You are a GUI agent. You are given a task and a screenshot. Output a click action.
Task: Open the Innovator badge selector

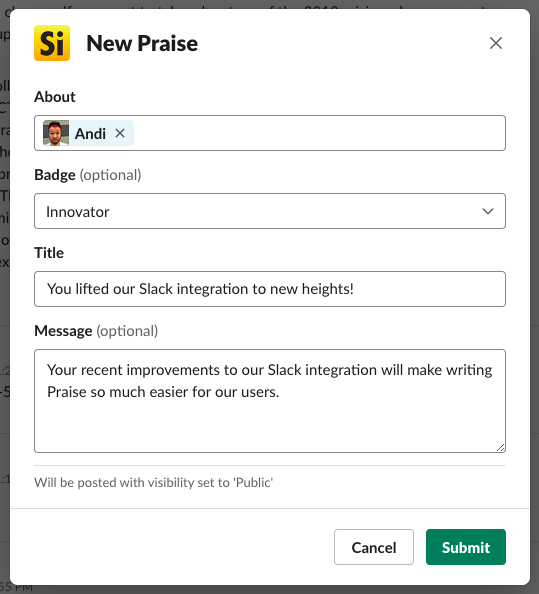[270, 211]
